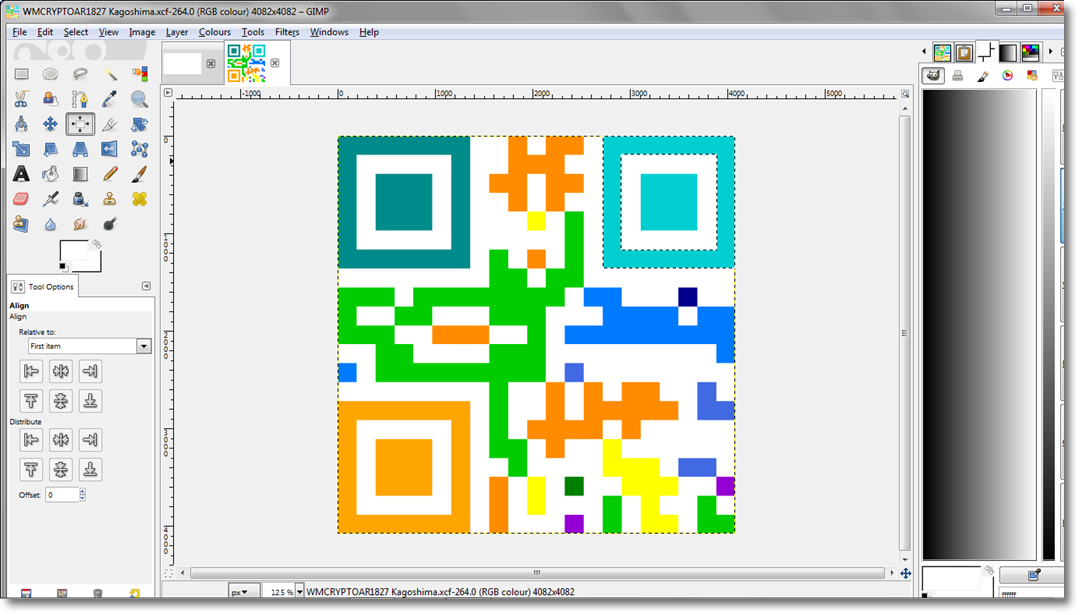Open the Windows menu
Image resolution: width=1080 pixels, height=615 pixels.
(x=329, y=32)
